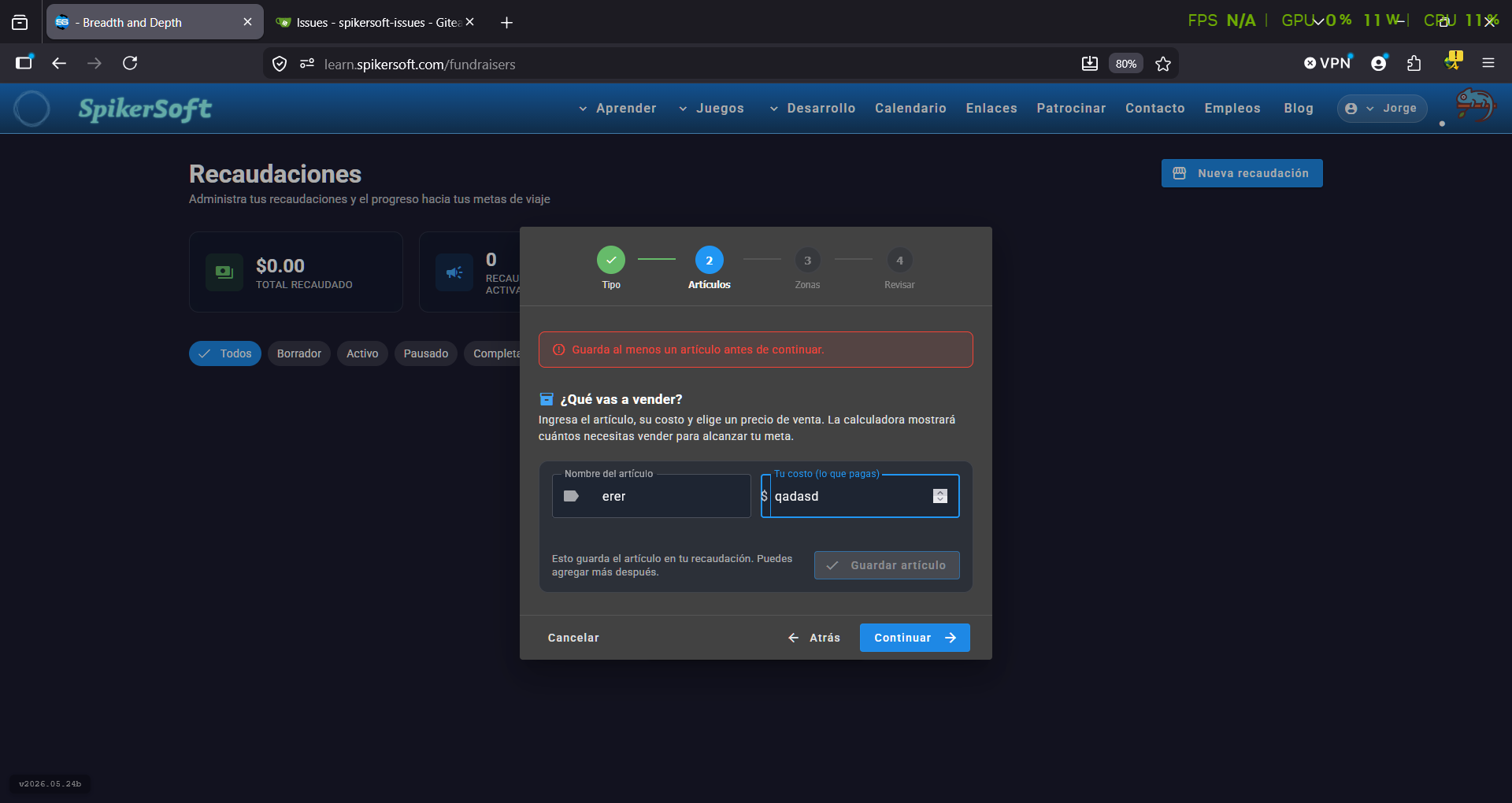The height and width of the screenshot is (803, 1512).
Task: Click the SpikerSoft logo
Action: [x=145, y=109]
